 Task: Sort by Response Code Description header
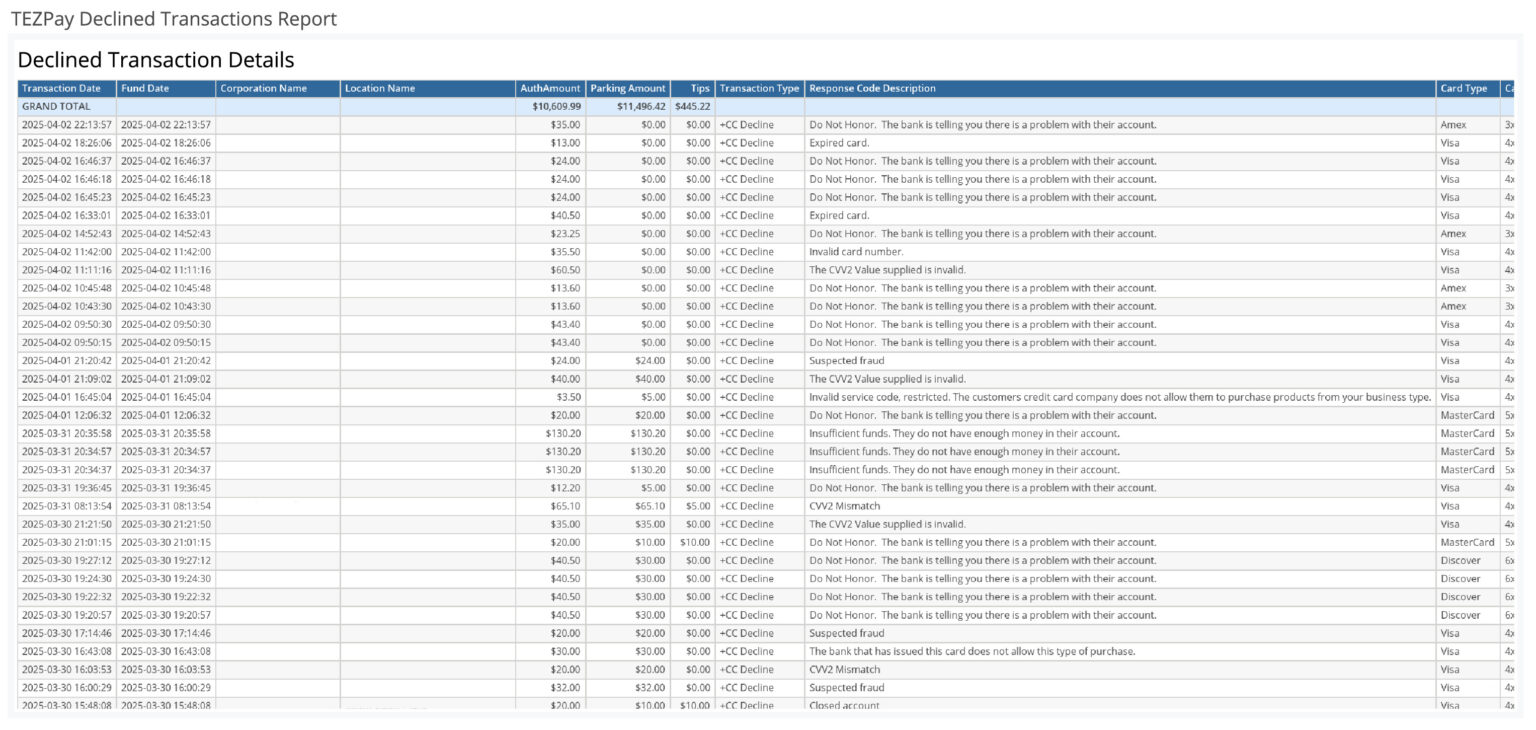872,88
